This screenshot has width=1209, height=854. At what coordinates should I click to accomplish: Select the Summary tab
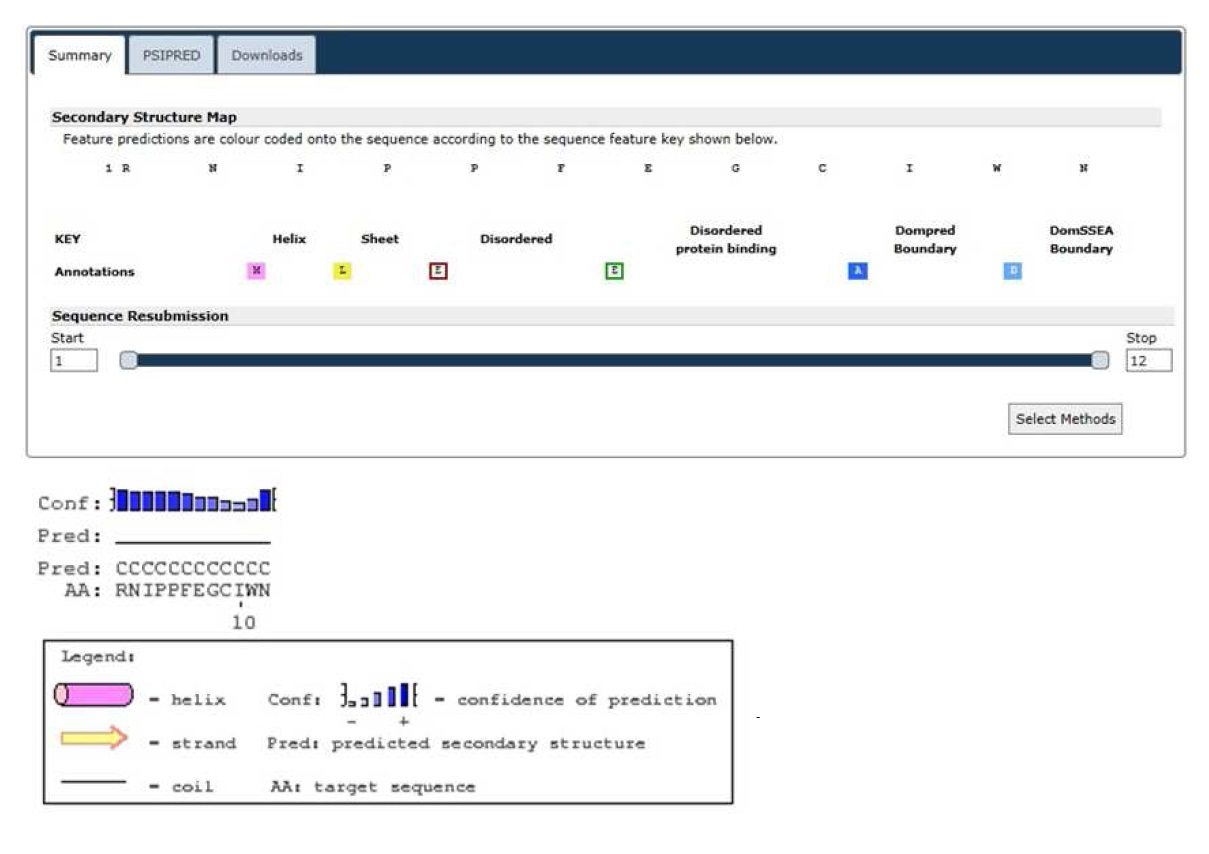79,56
